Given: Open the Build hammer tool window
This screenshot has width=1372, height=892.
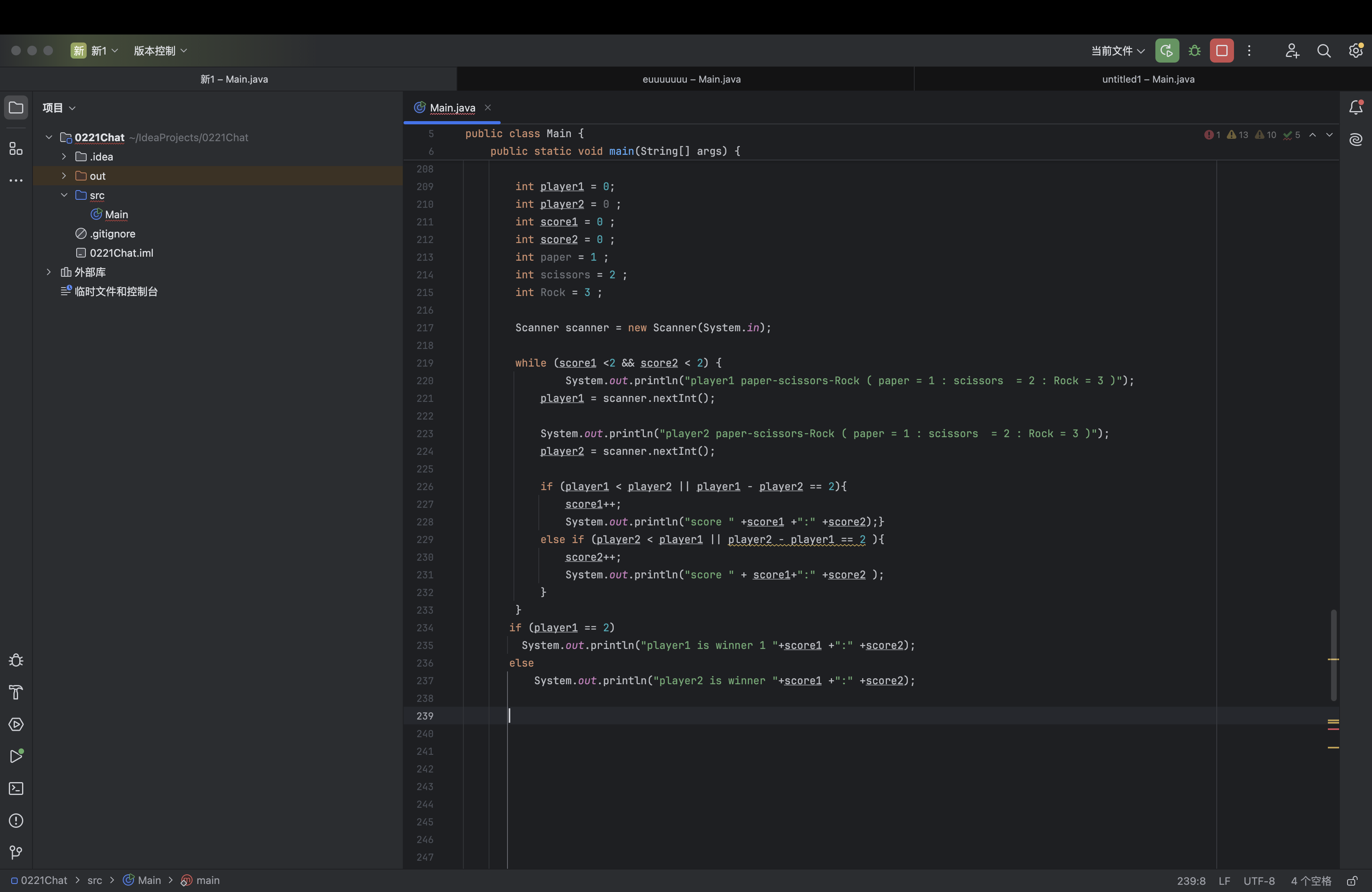Looking at the screenshot, I should [x=16, y=692].
